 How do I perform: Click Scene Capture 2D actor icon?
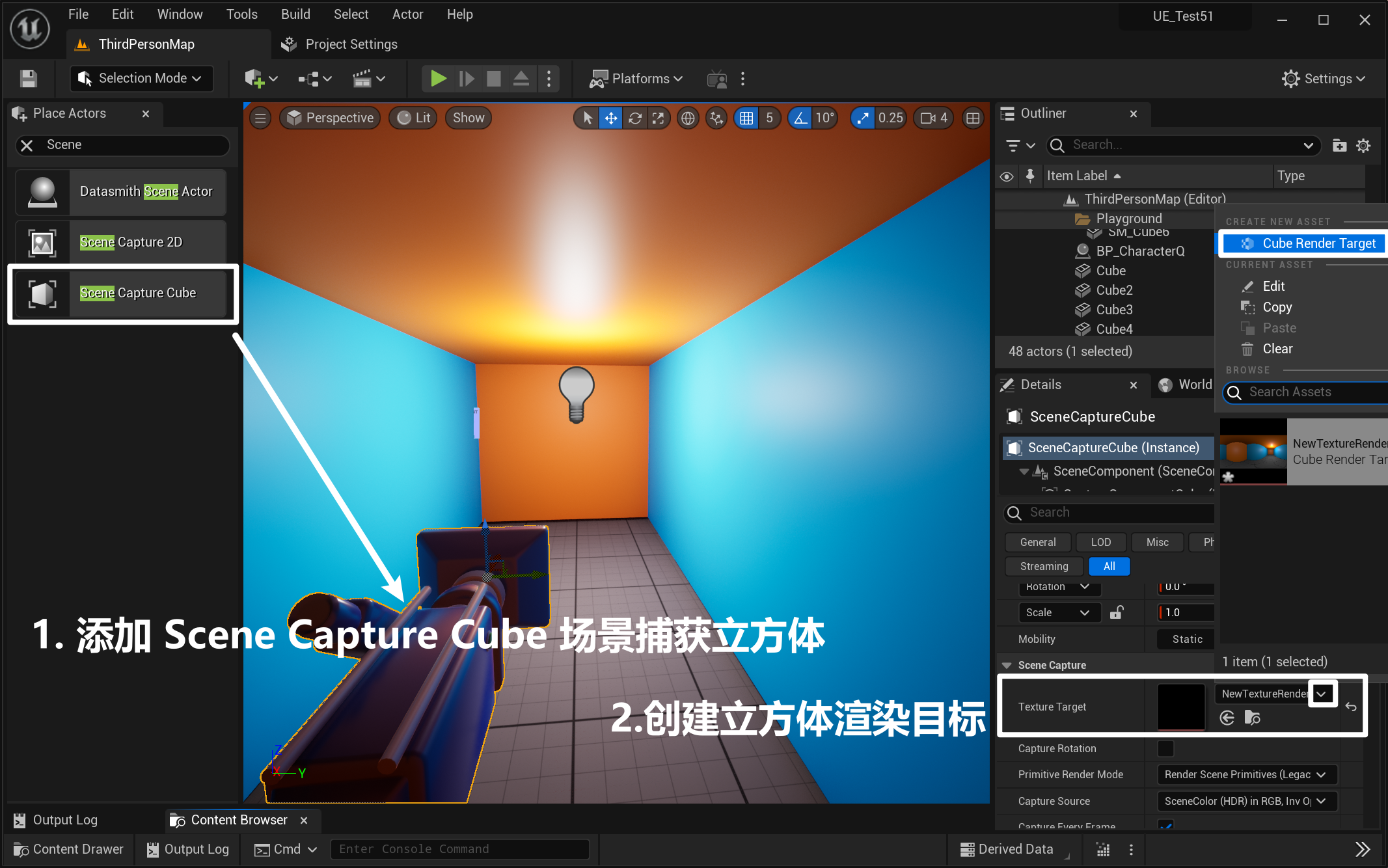pos(42,243)
